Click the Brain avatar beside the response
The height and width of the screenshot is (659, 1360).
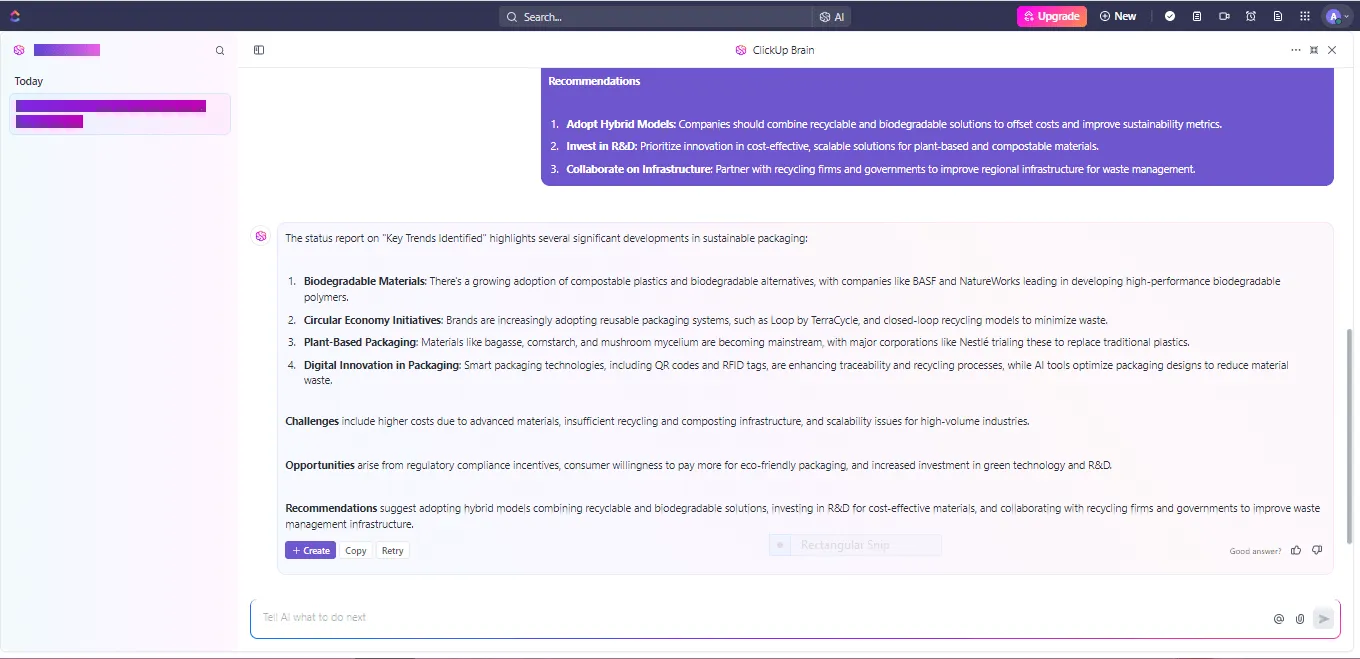pos(261,236)
